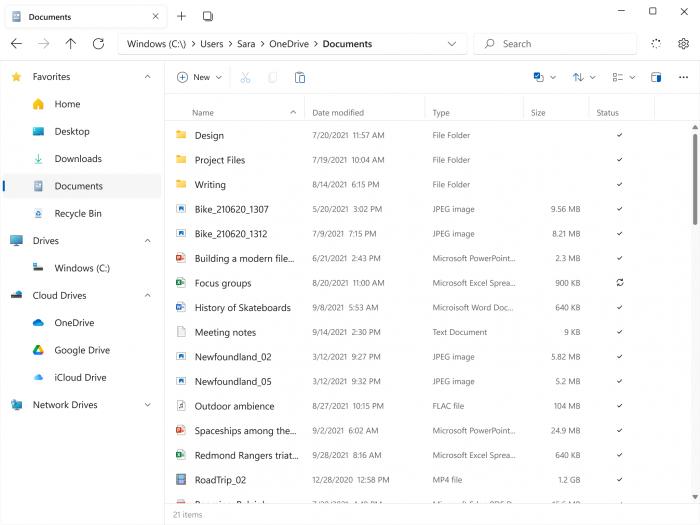Click the Paste clipboard icon in toolbar

click(x=300, y=77)
